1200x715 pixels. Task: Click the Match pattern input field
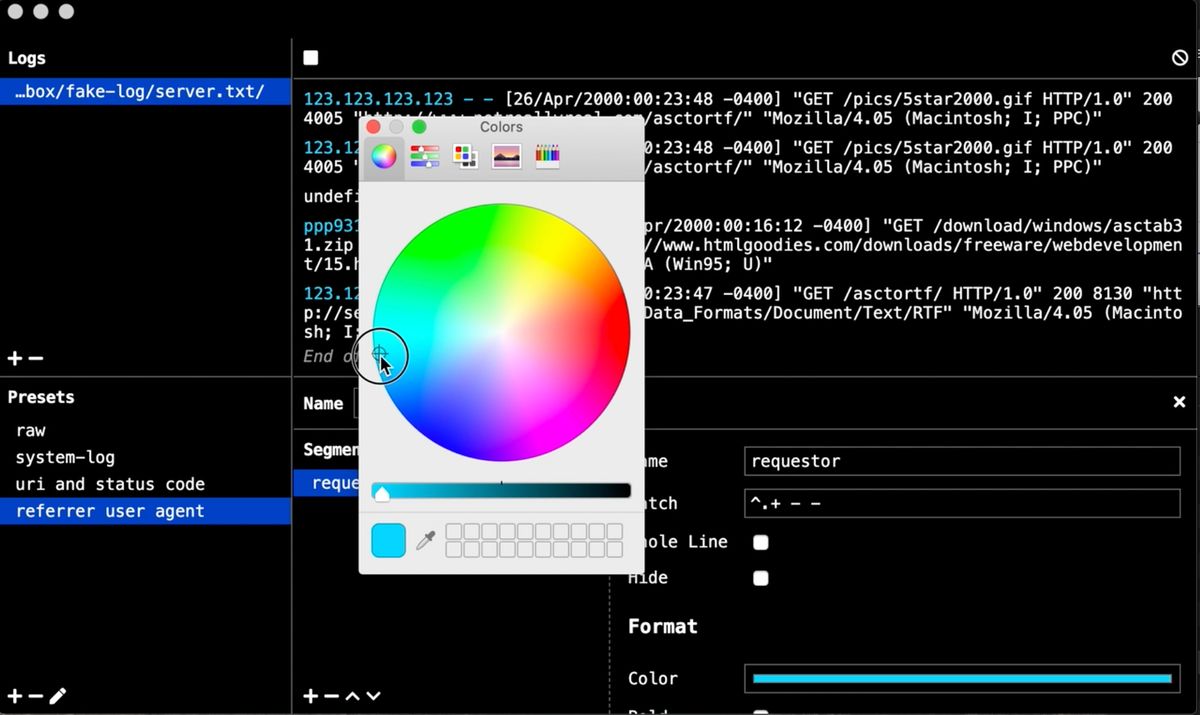962,503
